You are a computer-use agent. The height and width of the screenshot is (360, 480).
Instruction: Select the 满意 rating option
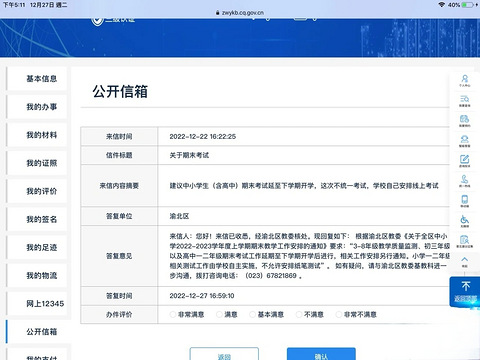(227, 314)
